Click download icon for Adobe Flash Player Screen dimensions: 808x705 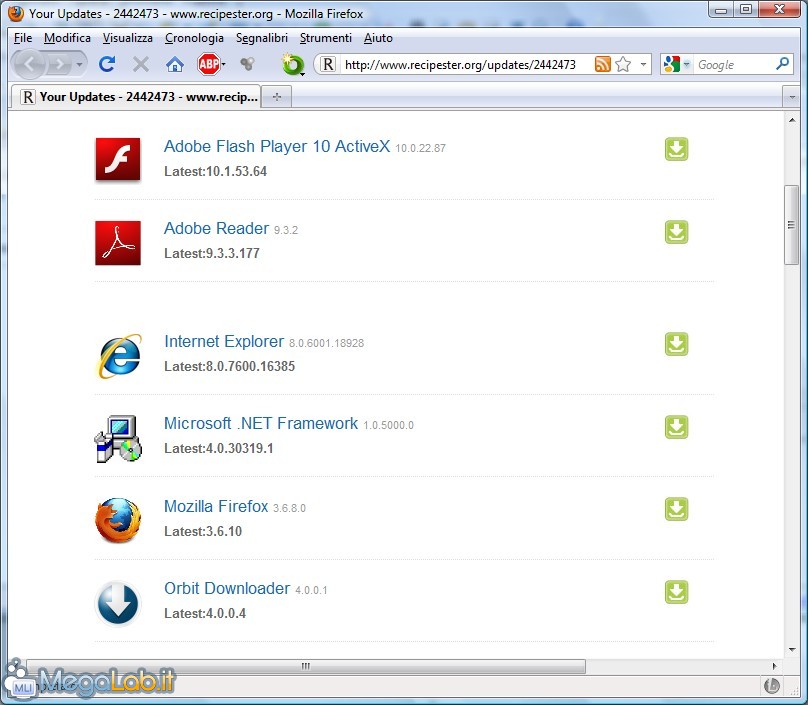click(676, 149)
